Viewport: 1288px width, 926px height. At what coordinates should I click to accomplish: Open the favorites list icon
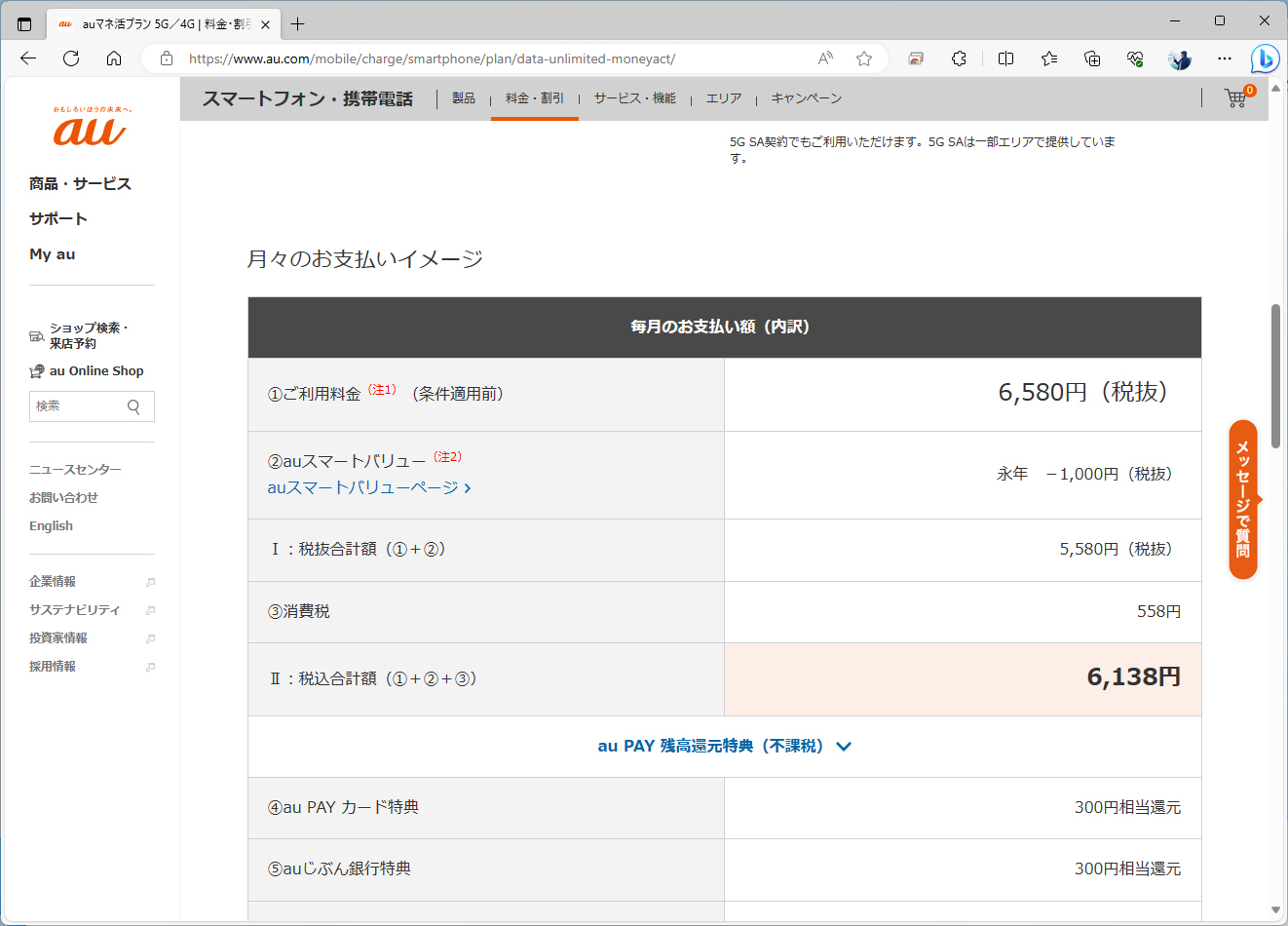pyautogui.click(x=1049, y=58)
